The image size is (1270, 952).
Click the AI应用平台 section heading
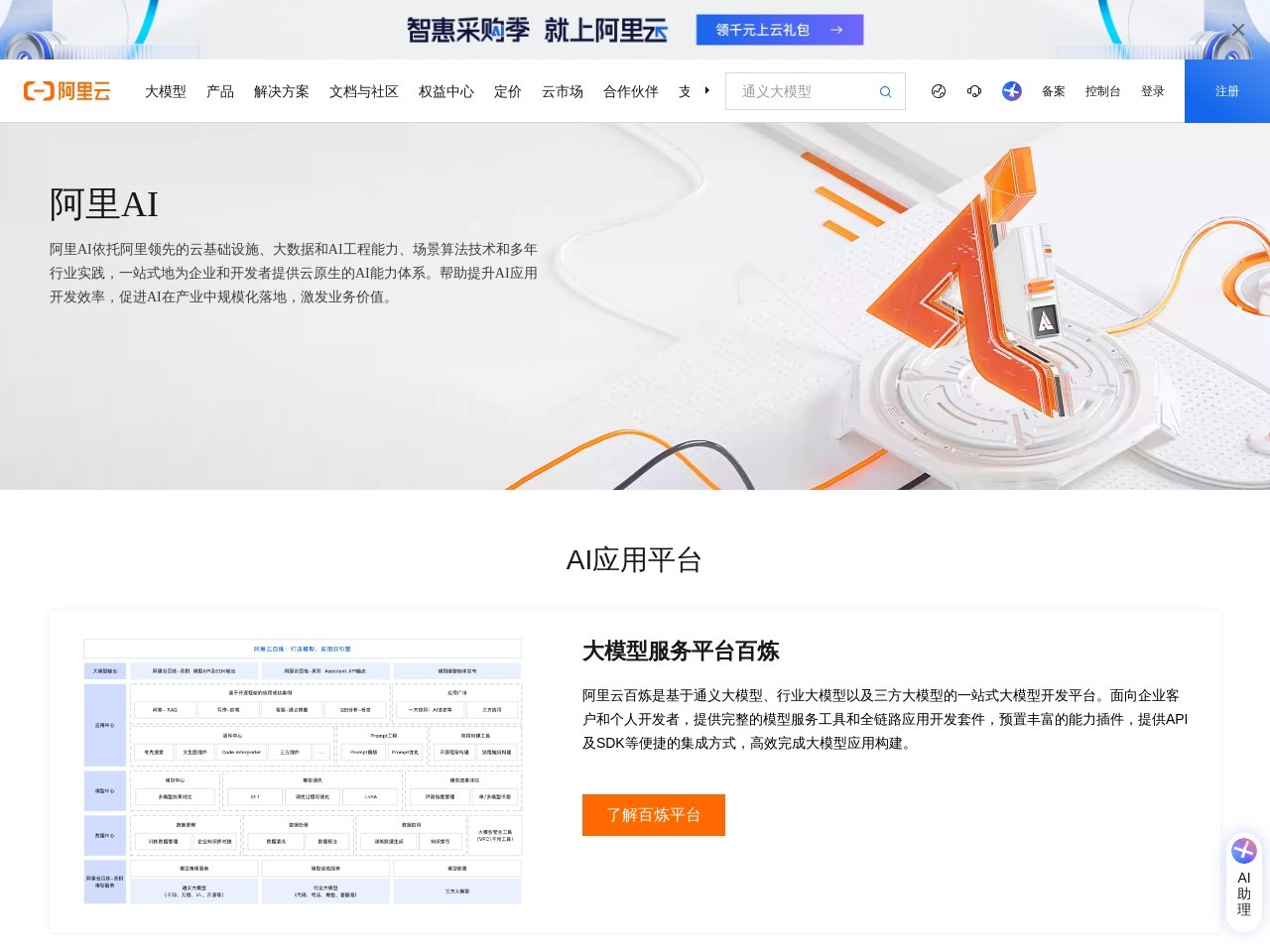[635, 560]
